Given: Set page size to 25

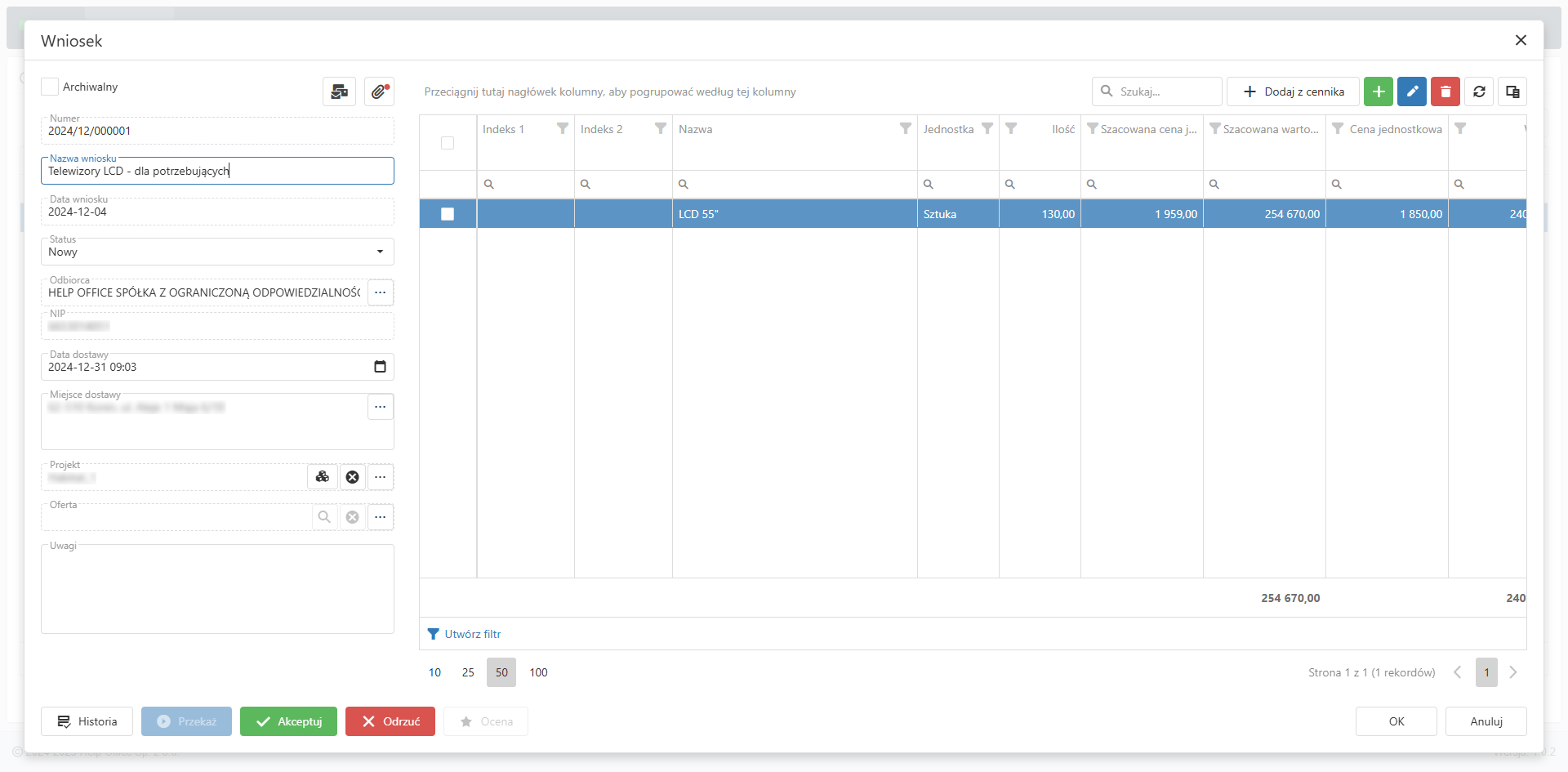Looking at the screenshot, I should [468, 672].
